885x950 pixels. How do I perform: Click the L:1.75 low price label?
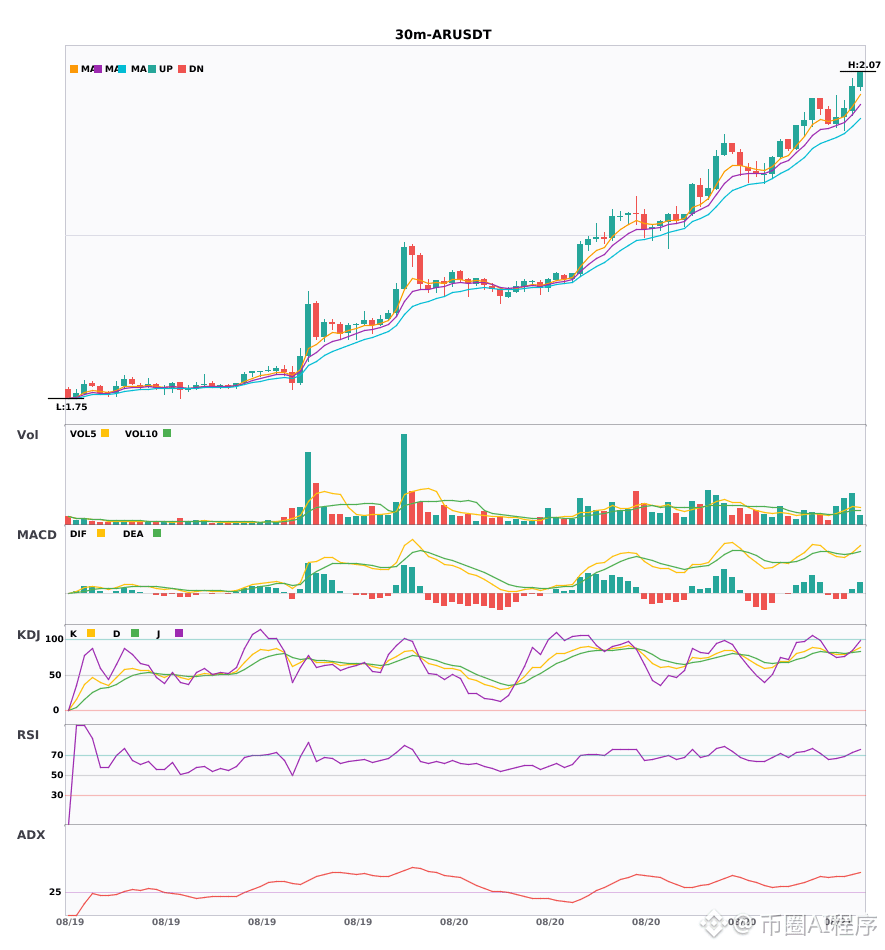pyautogui.click(x=71, y=407)
